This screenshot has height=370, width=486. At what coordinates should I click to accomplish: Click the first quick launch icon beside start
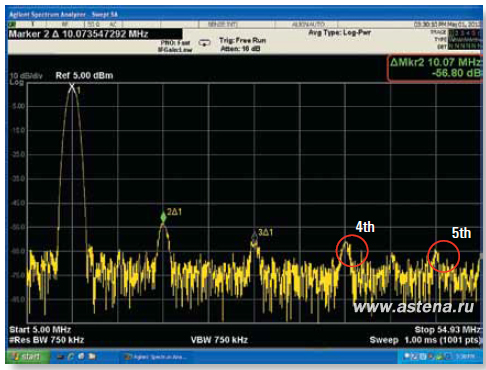[60, 357]
